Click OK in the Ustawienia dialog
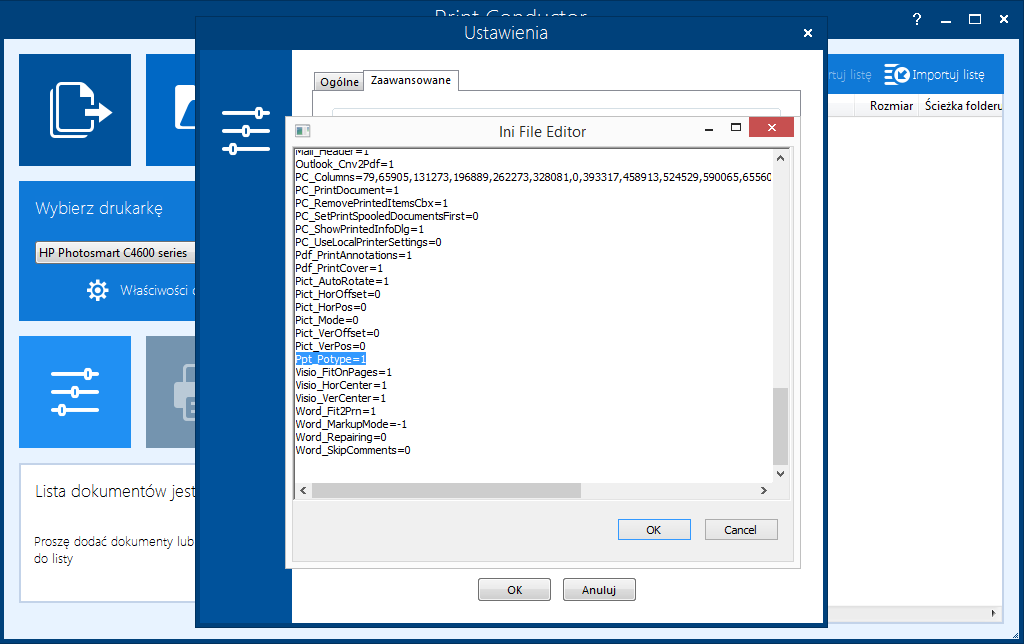The width and height of the screenshot is (1024, 644). [515, 590]
